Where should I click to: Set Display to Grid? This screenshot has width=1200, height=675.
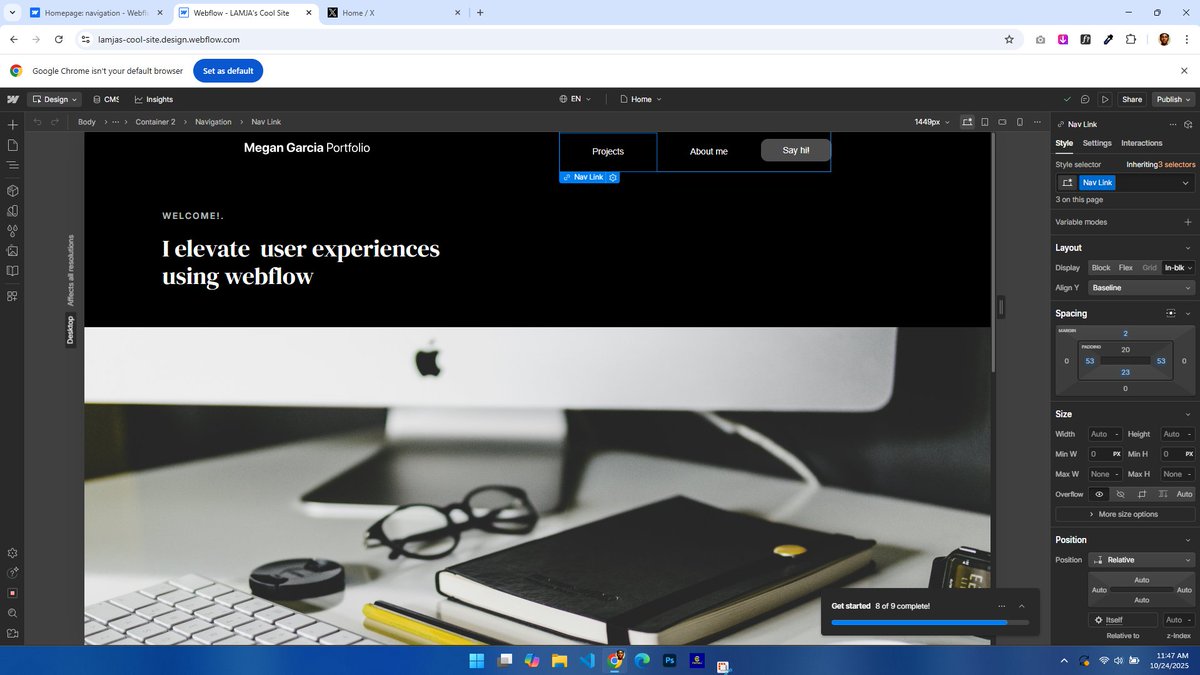1149,267
